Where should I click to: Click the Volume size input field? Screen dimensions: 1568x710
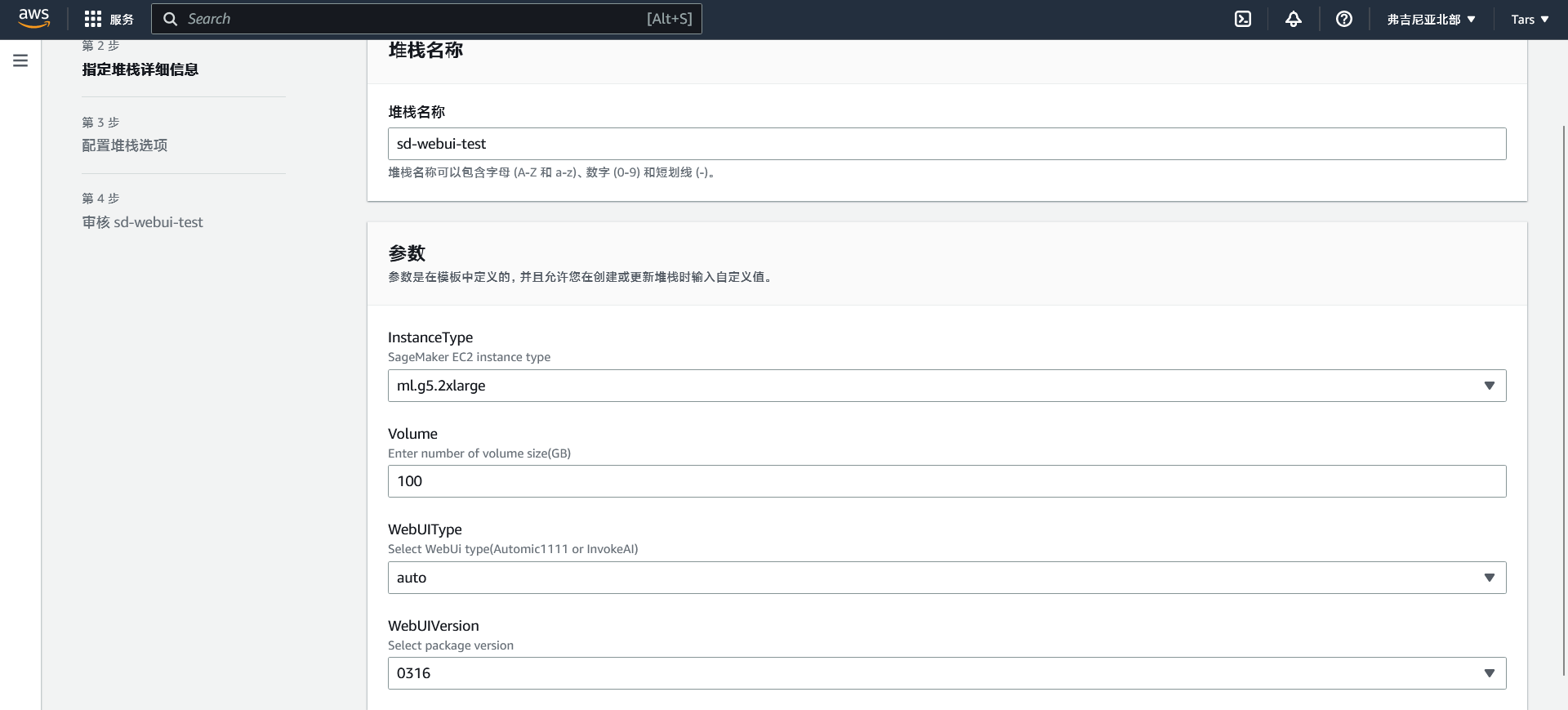pos(946,481)
